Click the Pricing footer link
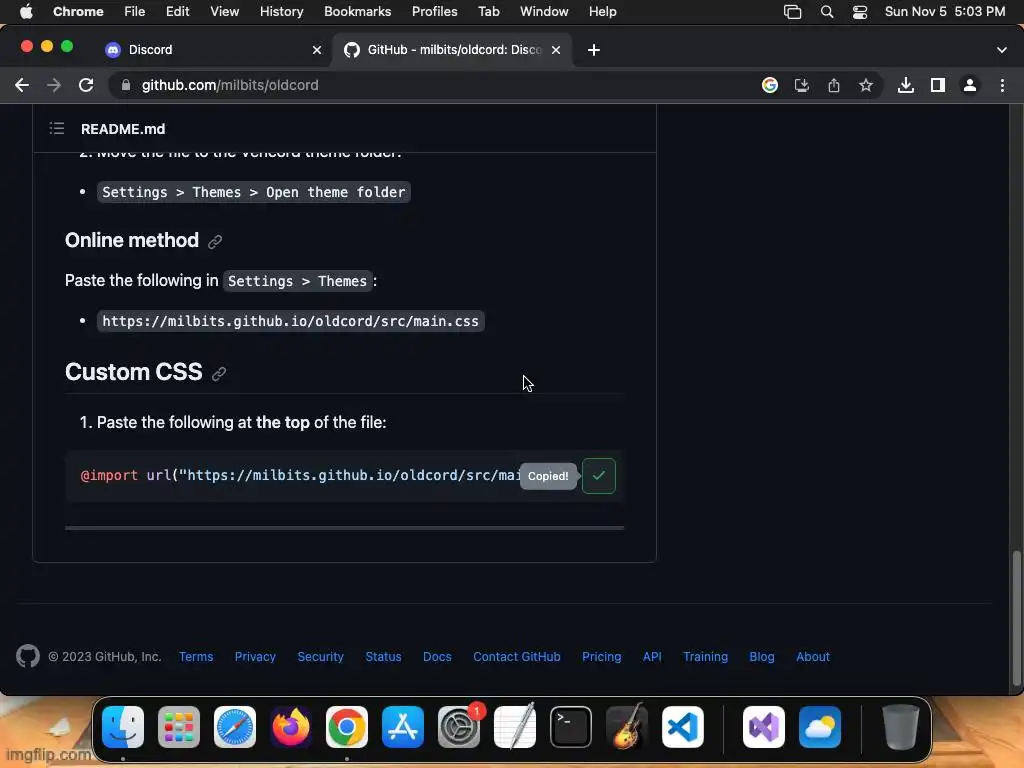Screen dimensions: 1024x768 (x=601, y=656)
